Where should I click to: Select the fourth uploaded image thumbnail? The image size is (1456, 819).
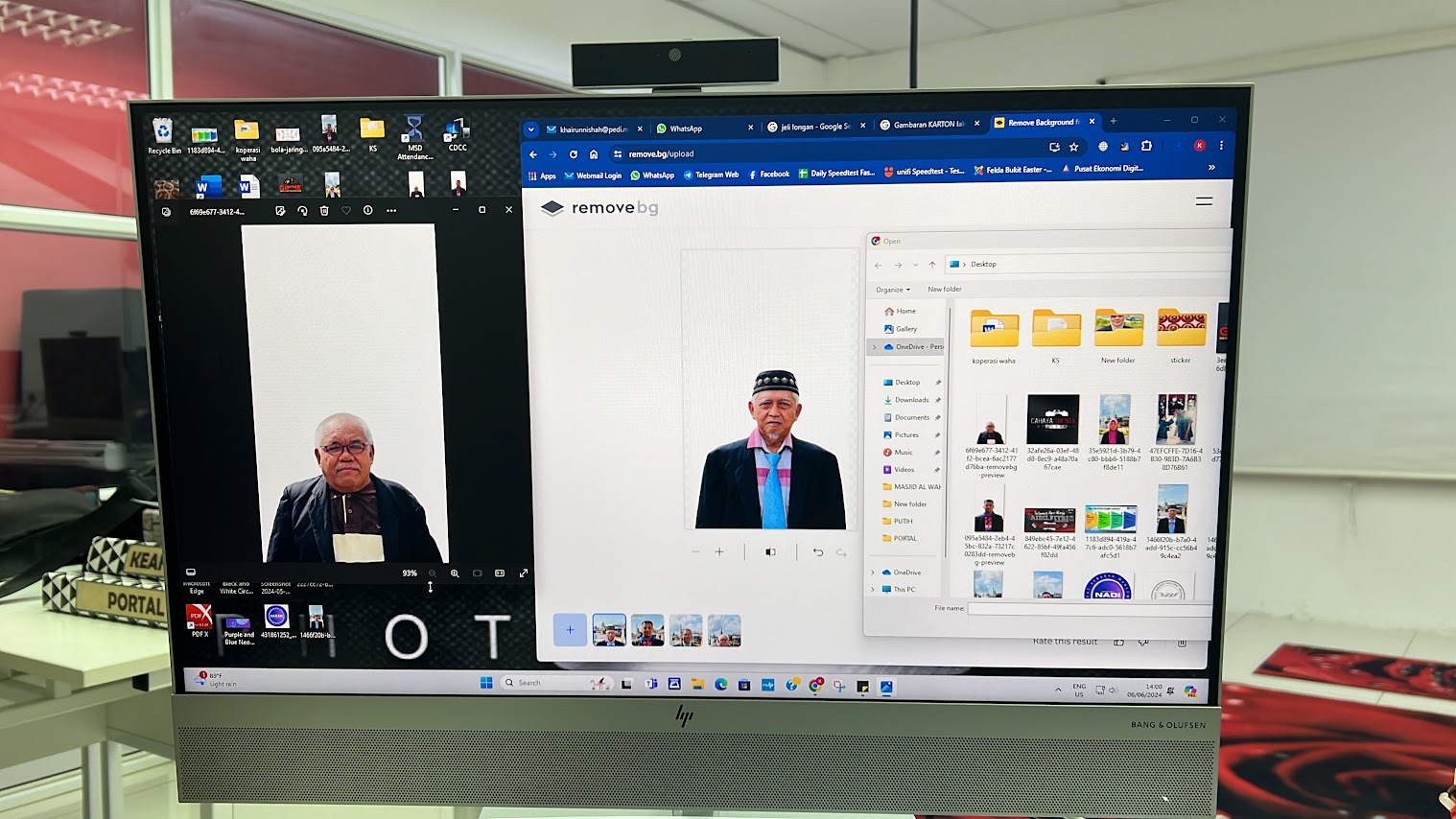pos(724,630)
